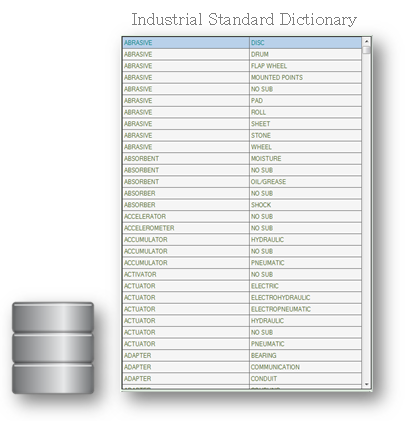
Task: Select the ABRASIVE cell in the DISC row
Action: 186,43
